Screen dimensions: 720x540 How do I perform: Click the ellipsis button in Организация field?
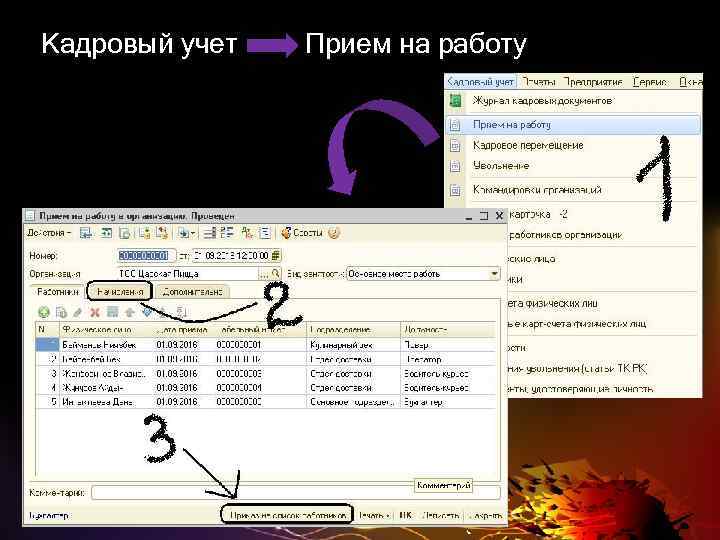pyautogui.click(x=264, y=274)
